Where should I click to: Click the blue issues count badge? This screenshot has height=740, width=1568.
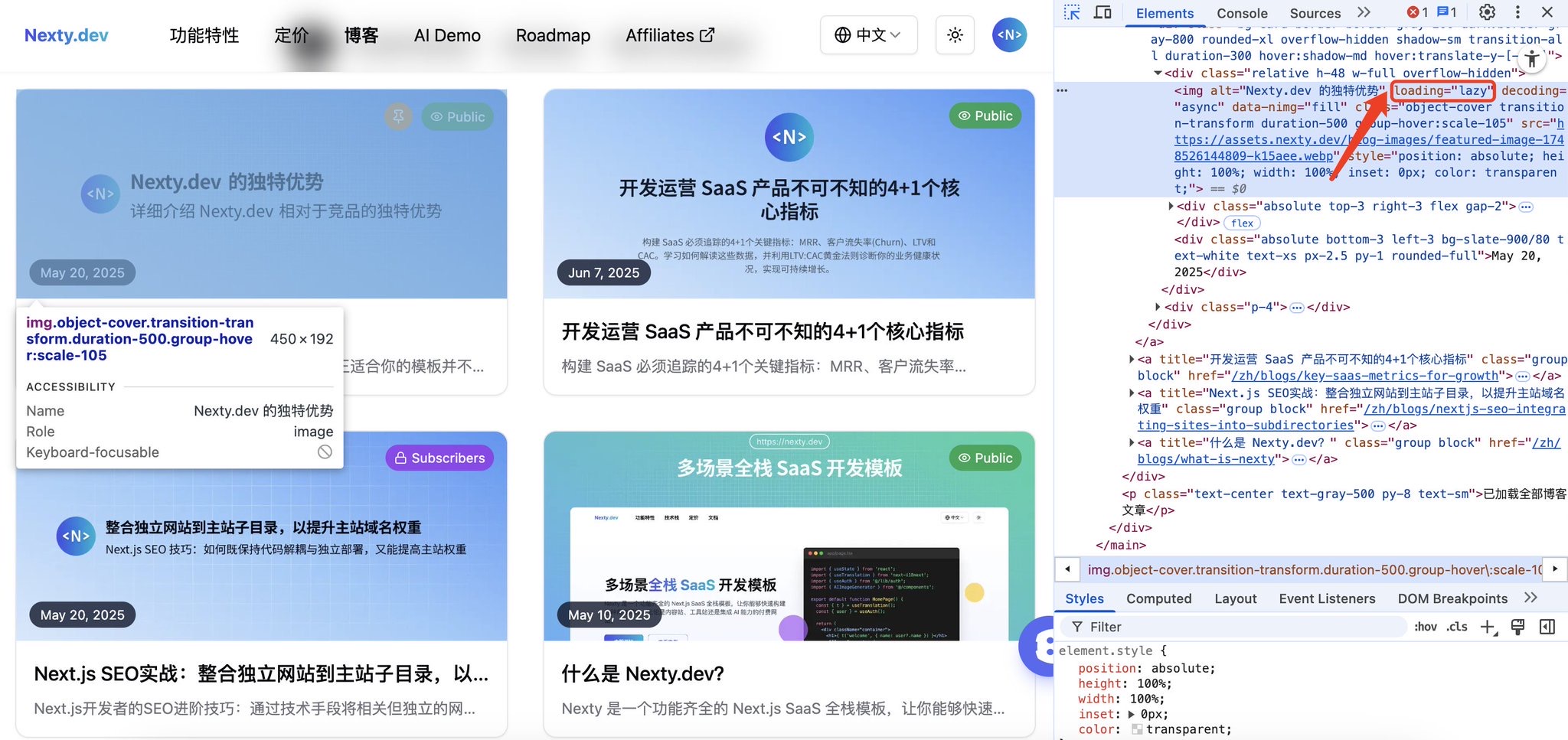tap(1446, 12)
